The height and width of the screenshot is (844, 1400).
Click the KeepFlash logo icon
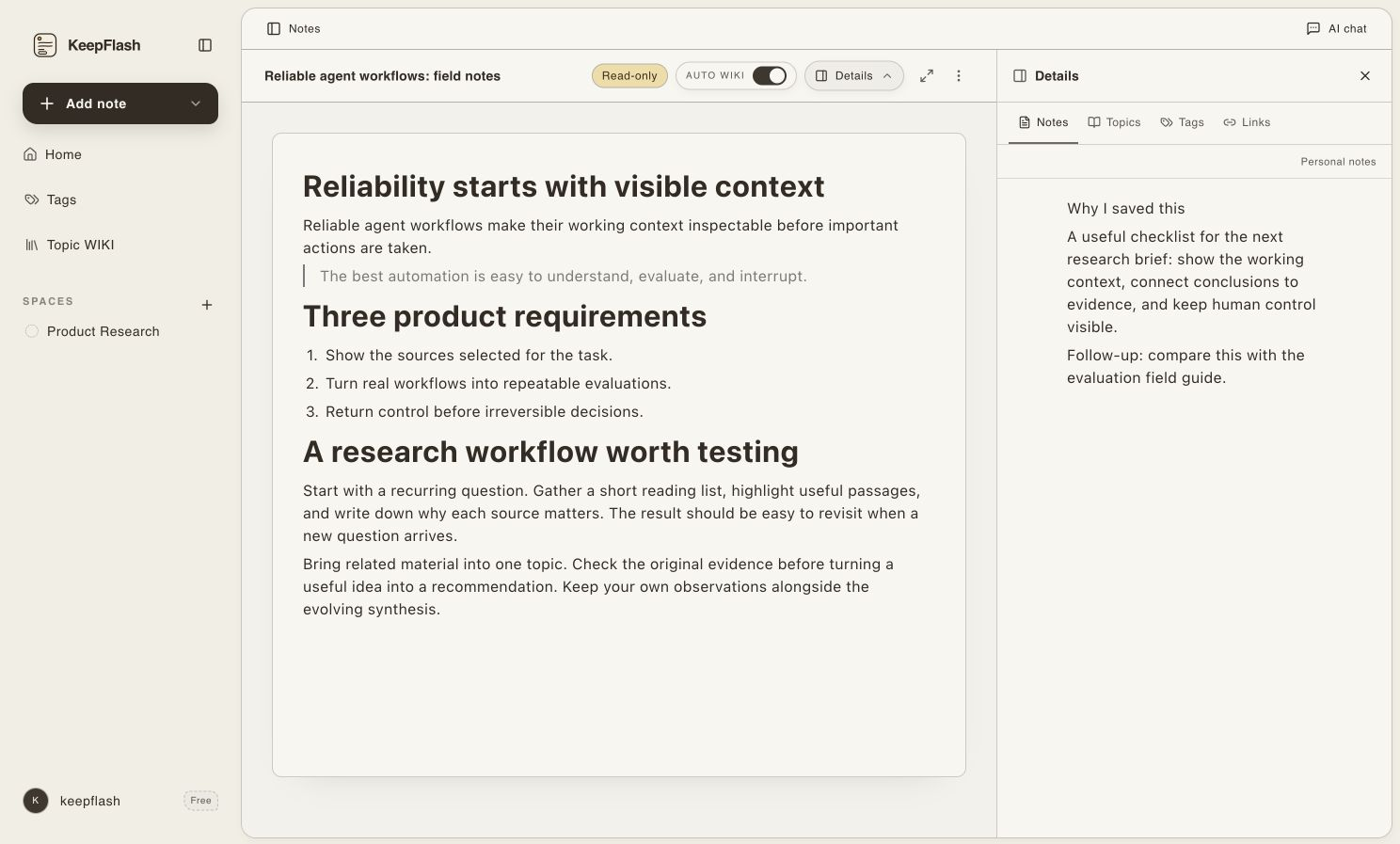pos(45,45)
